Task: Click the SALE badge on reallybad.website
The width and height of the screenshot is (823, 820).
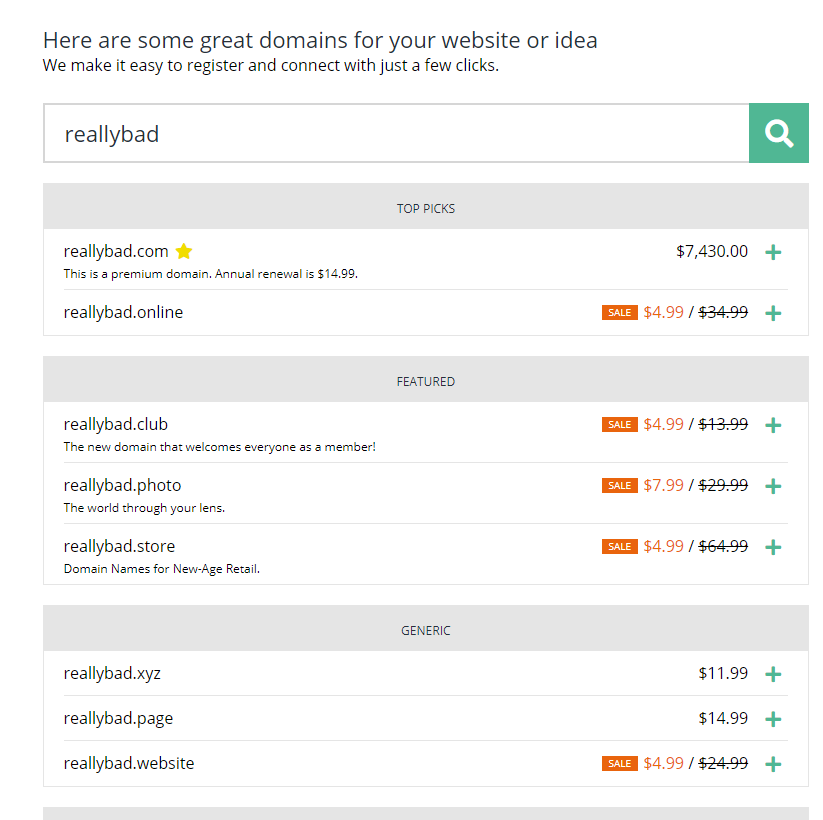Action: [619, 764]
